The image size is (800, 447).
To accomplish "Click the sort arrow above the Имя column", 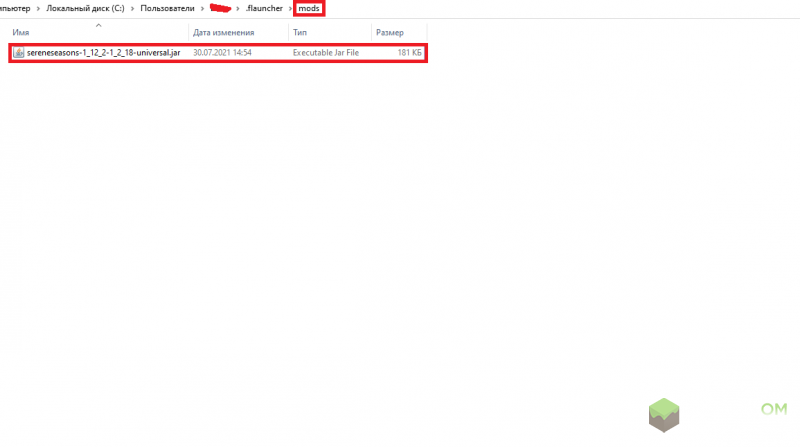I will click(97, 23).
